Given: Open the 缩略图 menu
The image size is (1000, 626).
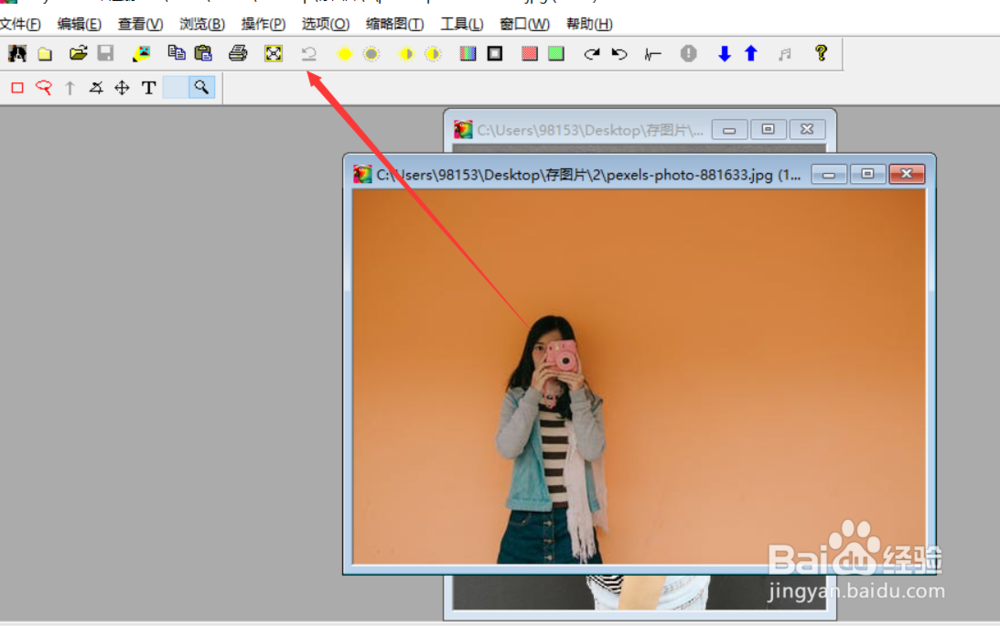Looking at the screenshot, I should [x=394, y=23].
